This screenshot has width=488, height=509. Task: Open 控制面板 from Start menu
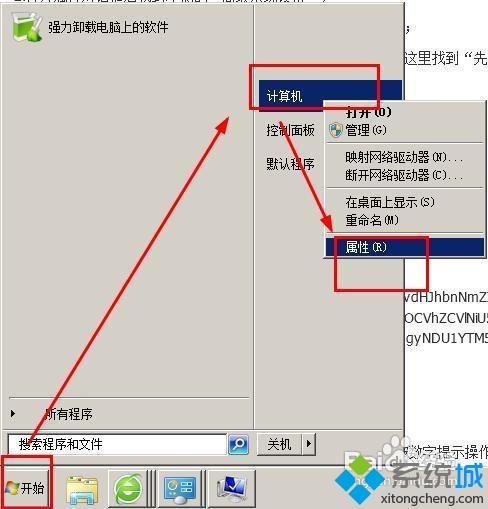290,130
